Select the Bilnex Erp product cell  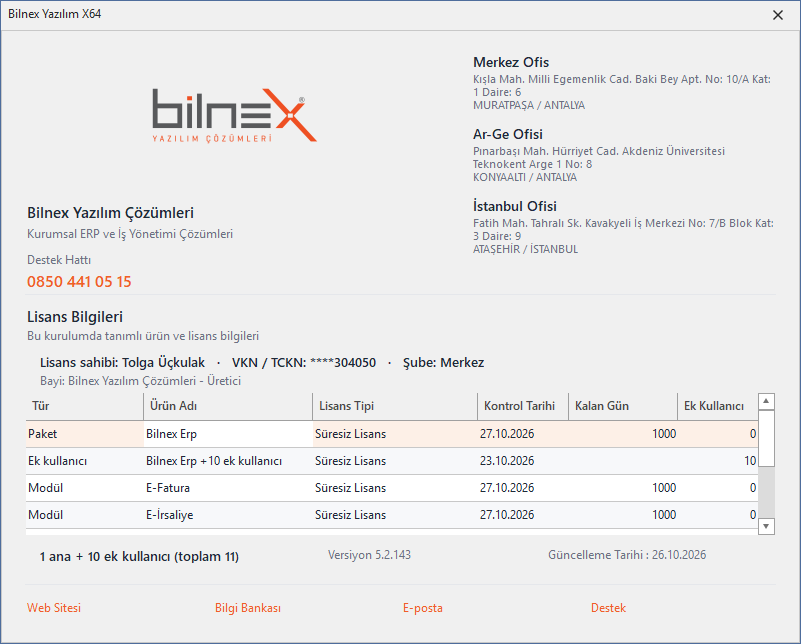coord(228,434)
